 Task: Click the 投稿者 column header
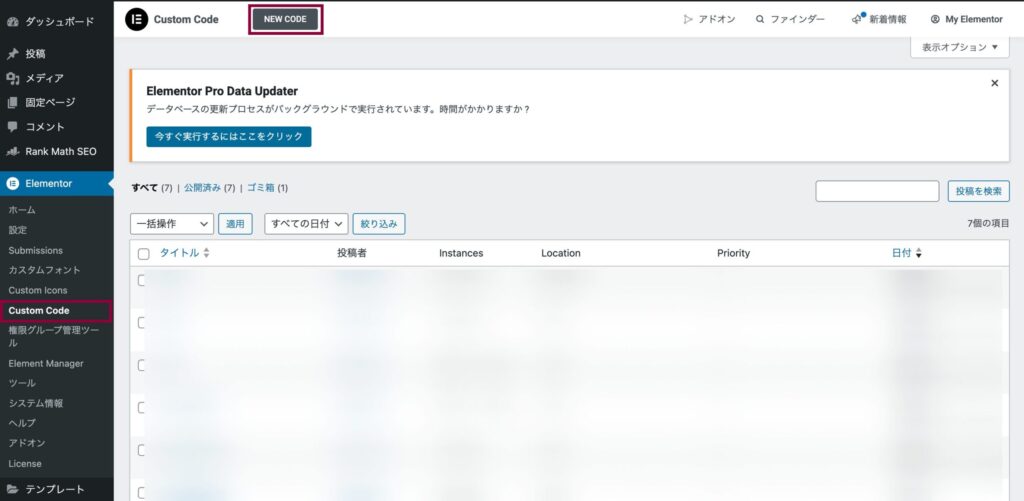click(x=352, y=253)
